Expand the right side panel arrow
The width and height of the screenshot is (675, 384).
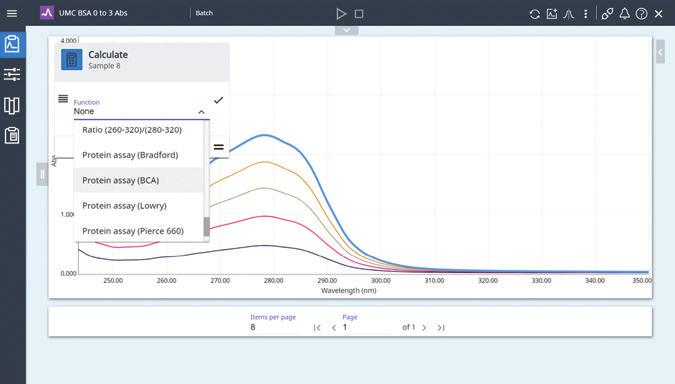(660, 52)
